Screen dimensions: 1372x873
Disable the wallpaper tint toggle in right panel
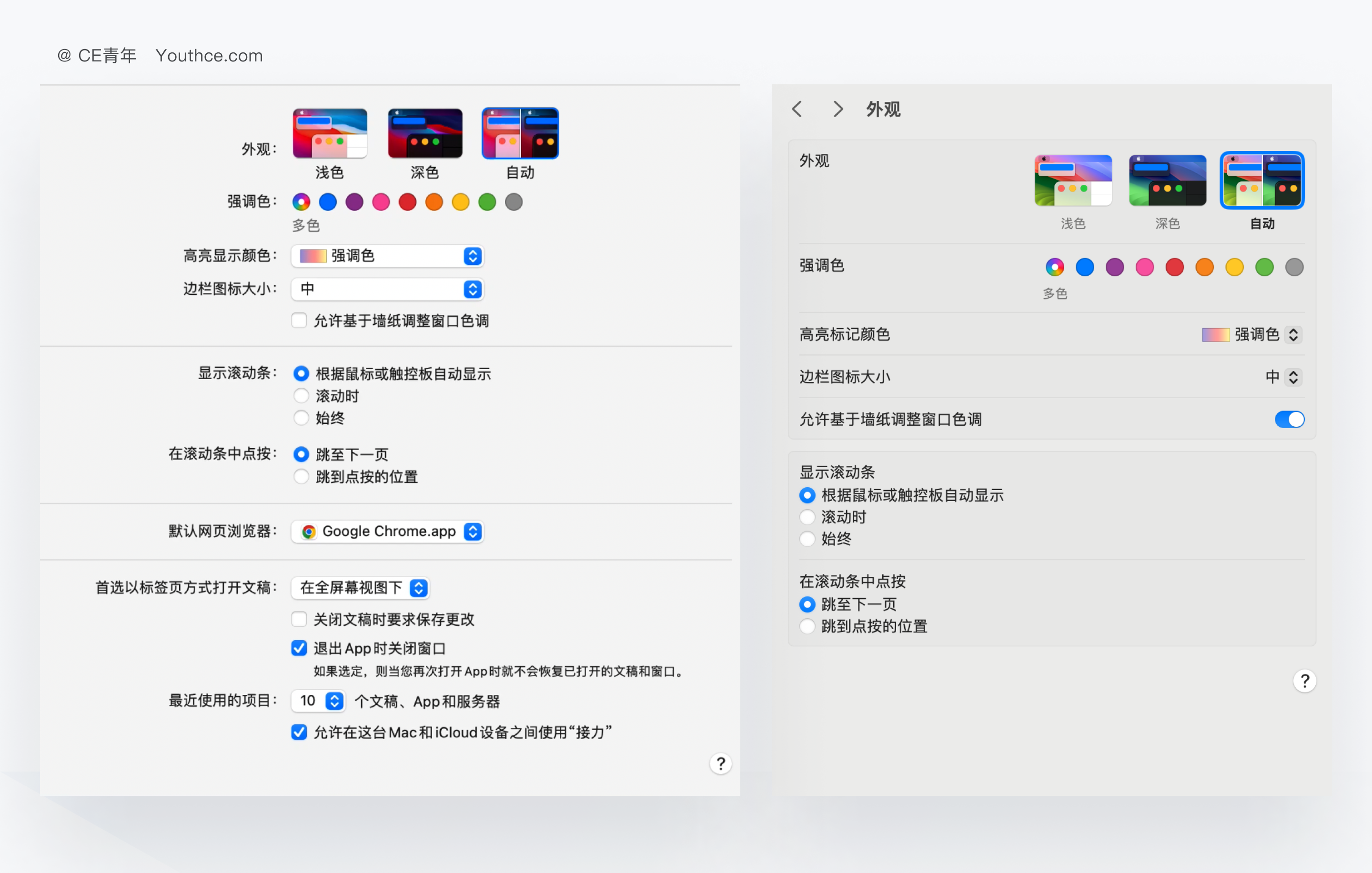1290,419
